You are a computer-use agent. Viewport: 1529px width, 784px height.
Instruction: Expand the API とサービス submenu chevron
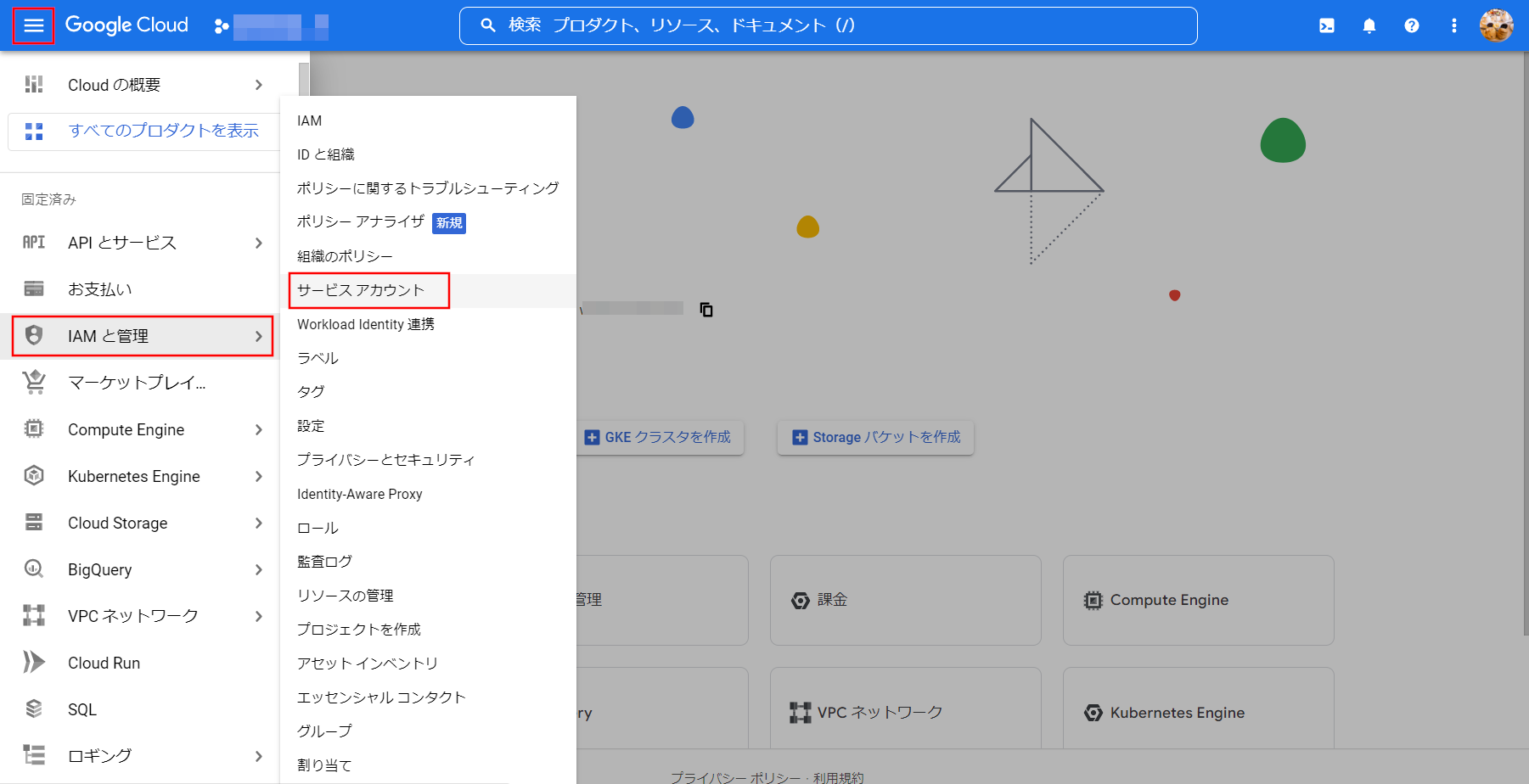coord(259,243)
